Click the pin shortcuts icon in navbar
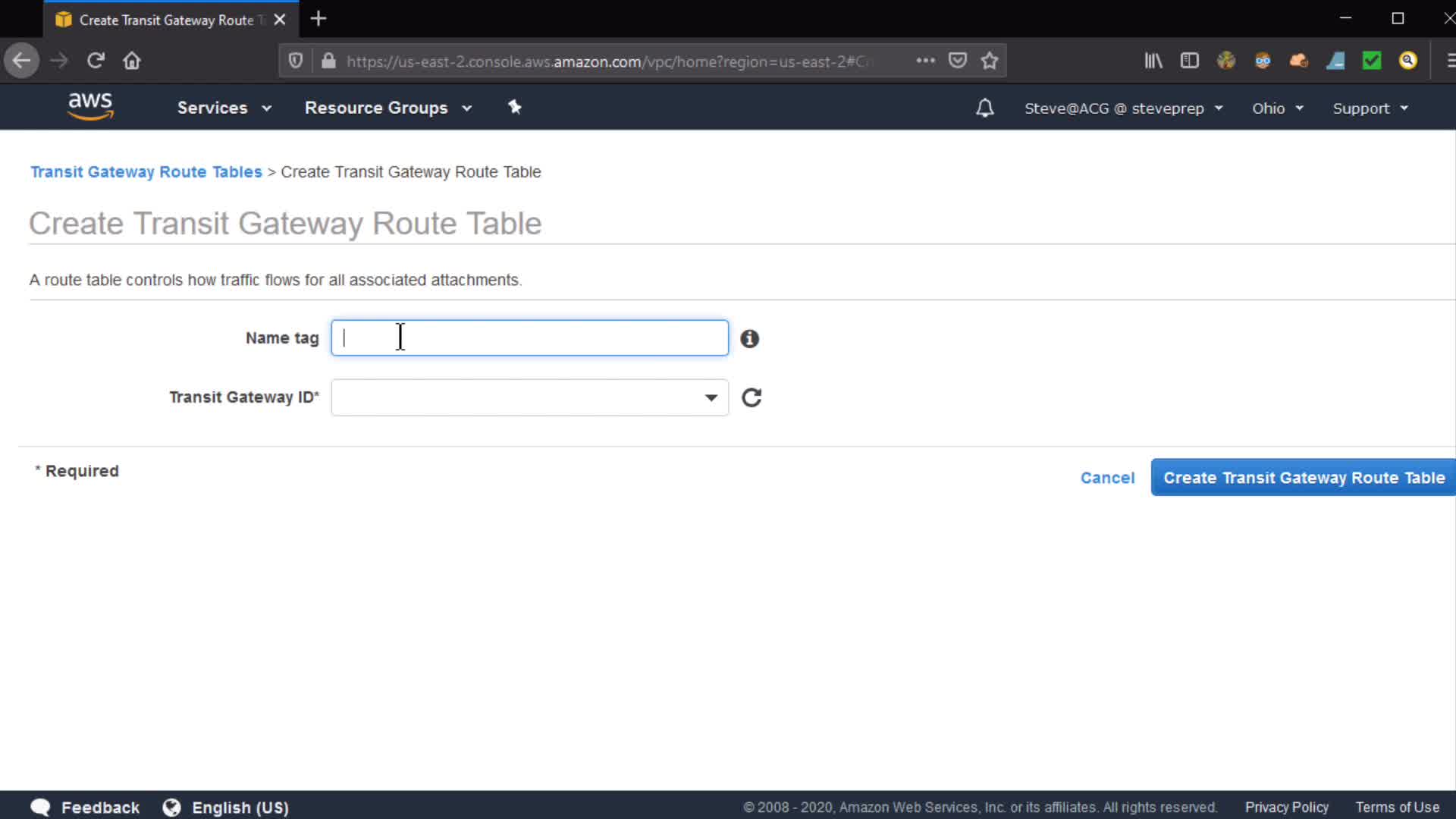The height and width of the screenshot is (819, 1456). click(x=514, y=107)
